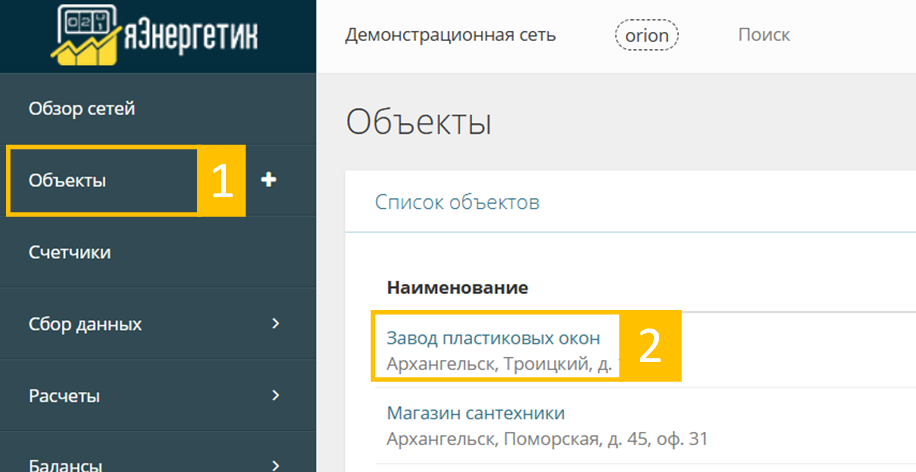Expand Сбор данных submenu chevron
This screenshot has width=916, height=472.
coord(276,323)
